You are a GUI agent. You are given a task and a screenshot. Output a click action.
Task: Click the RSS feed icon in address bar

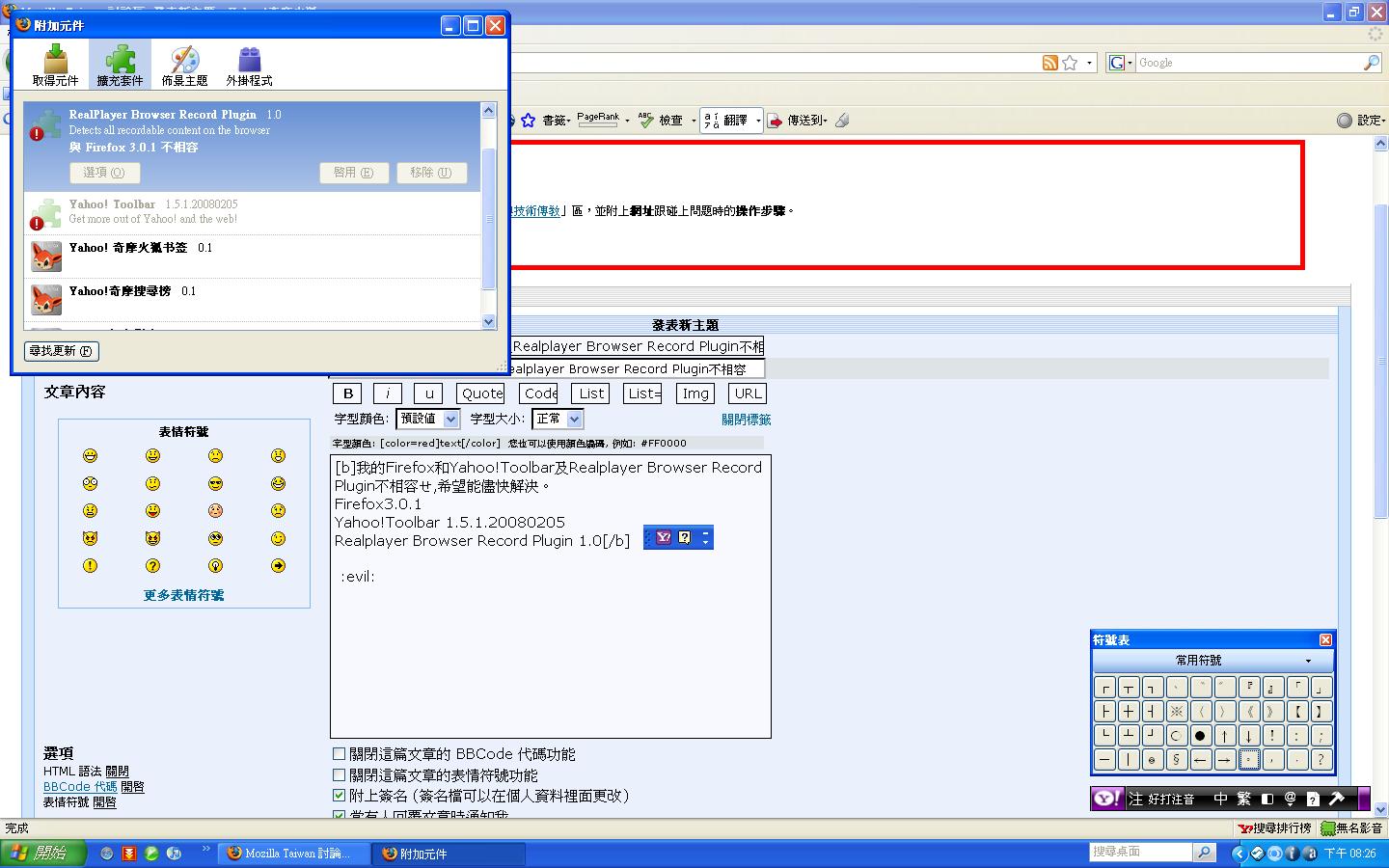tap(1050, 63)
